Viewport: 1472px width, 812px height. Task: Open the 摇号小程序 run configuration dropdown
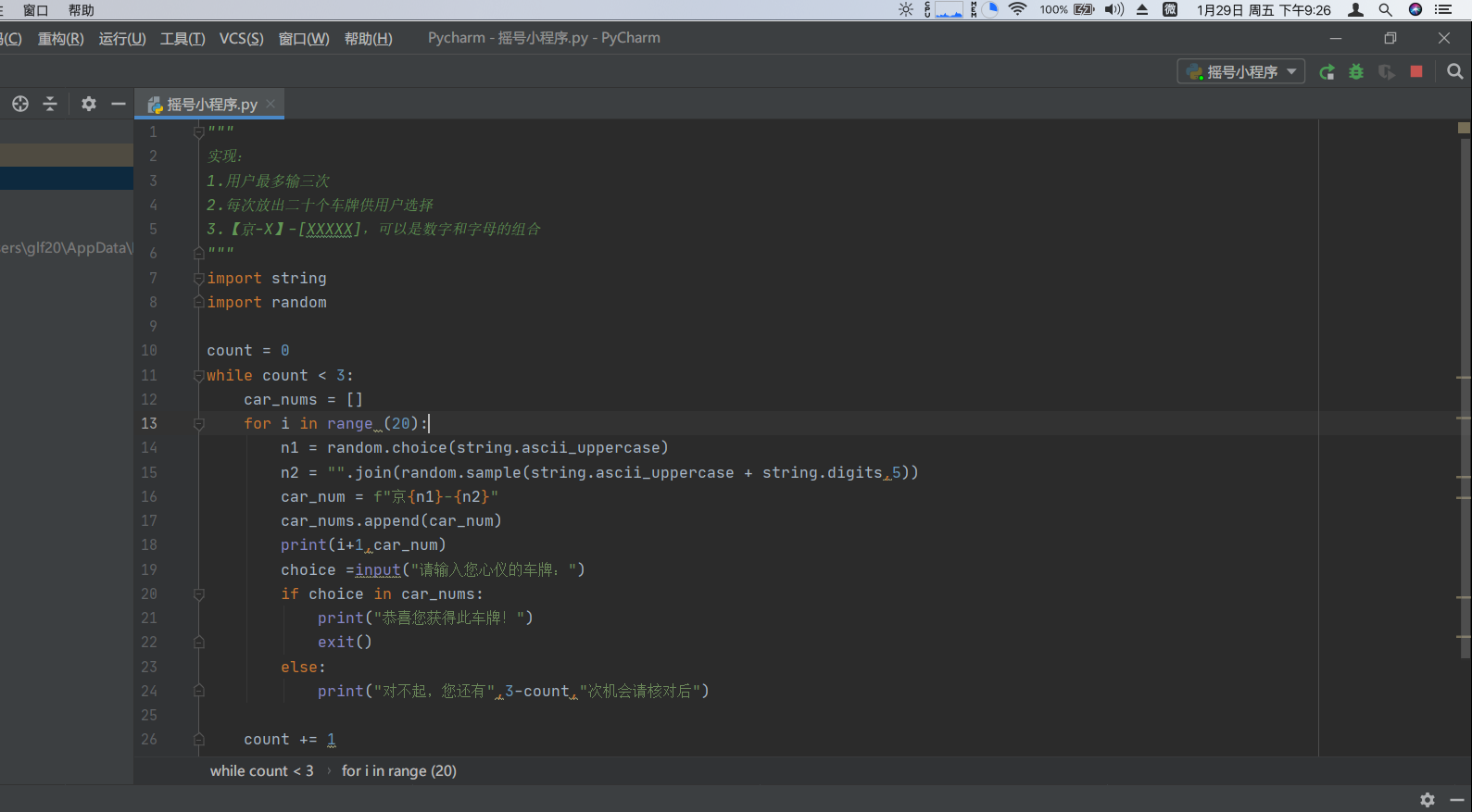point(1241,71)
